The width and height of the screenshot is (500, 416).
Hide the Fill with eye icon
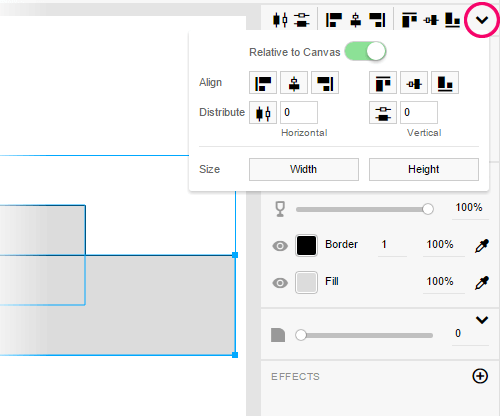(280, 283)
